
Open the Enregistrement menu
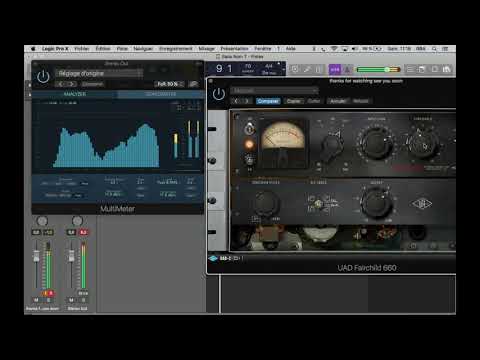[x=176, y=49]
